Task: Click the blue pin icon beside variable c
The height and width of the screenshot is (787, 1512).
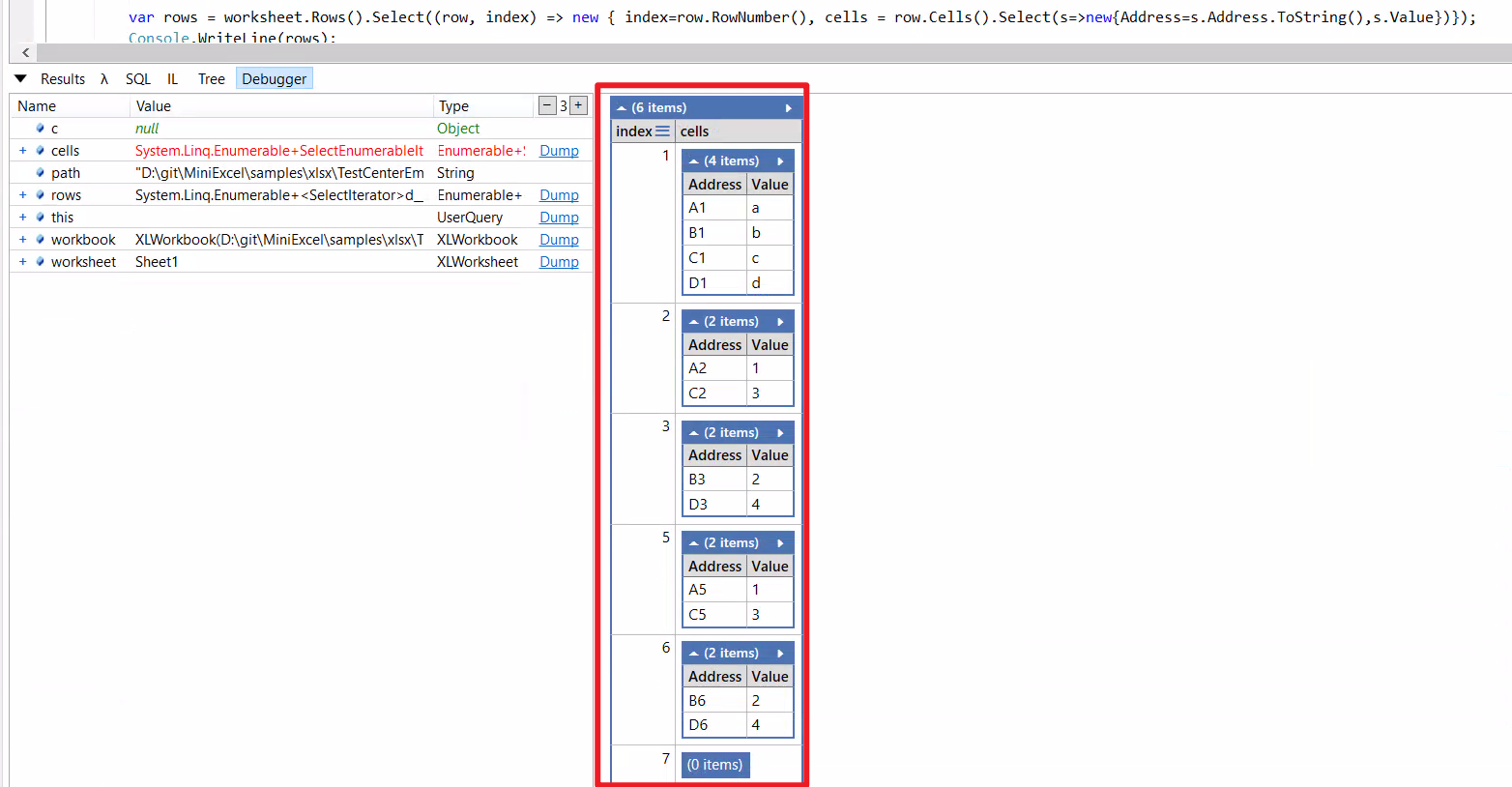Action: [x=39, y=128]
